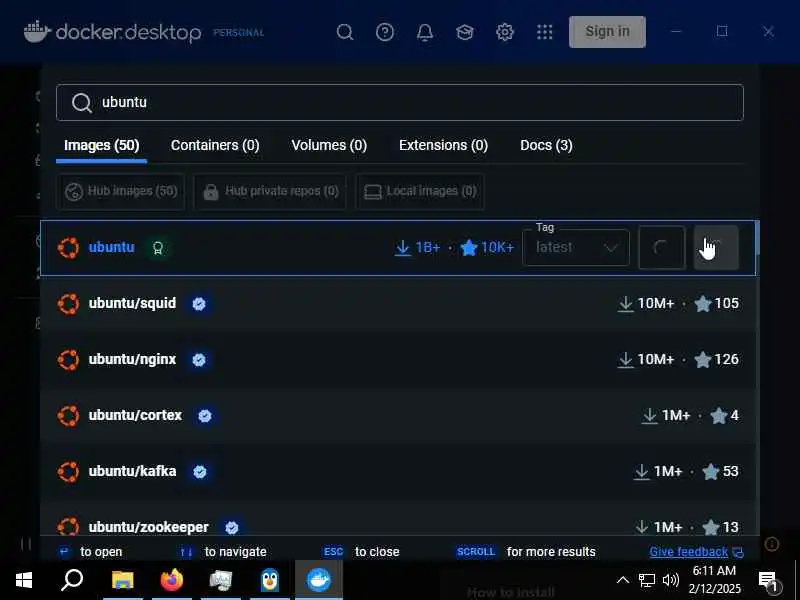Click the Docker whale logo
The height and width of the screenshot is (600, 800).
pos(37,32)
